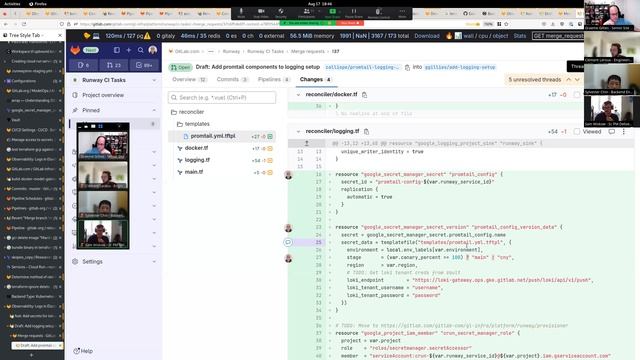Copy source branch name icon
Screen dimensions: 640x360
(x=407, y=67)
